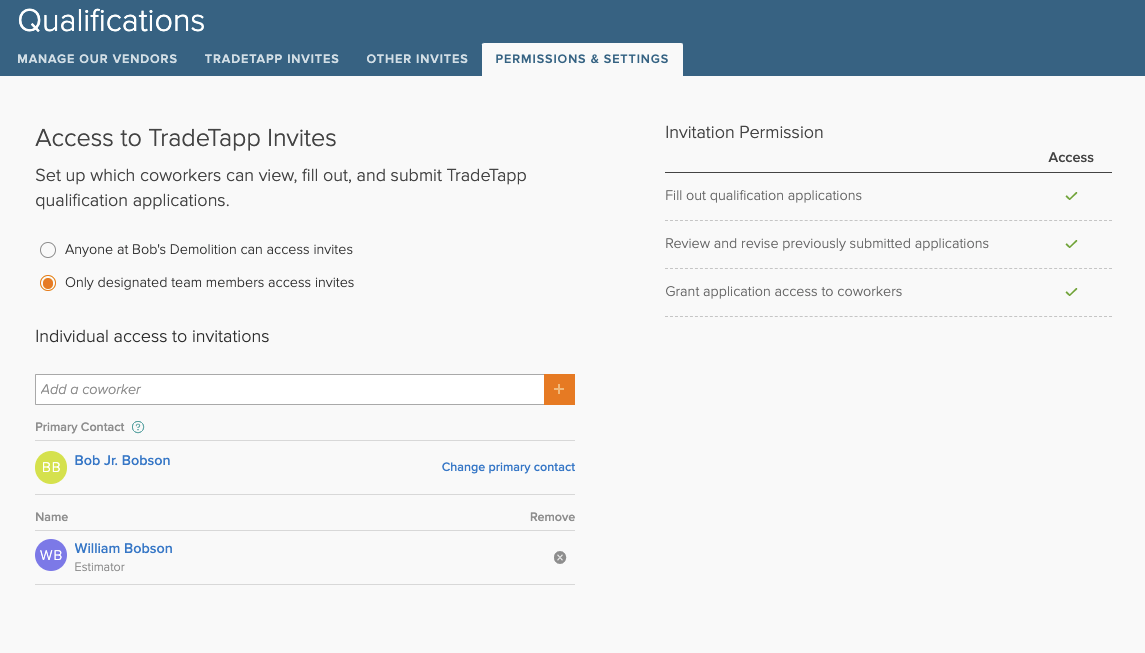The image size is (1145, 653).
Task: Select Only designated team members radio option
Action: click(x=48, y=283)
